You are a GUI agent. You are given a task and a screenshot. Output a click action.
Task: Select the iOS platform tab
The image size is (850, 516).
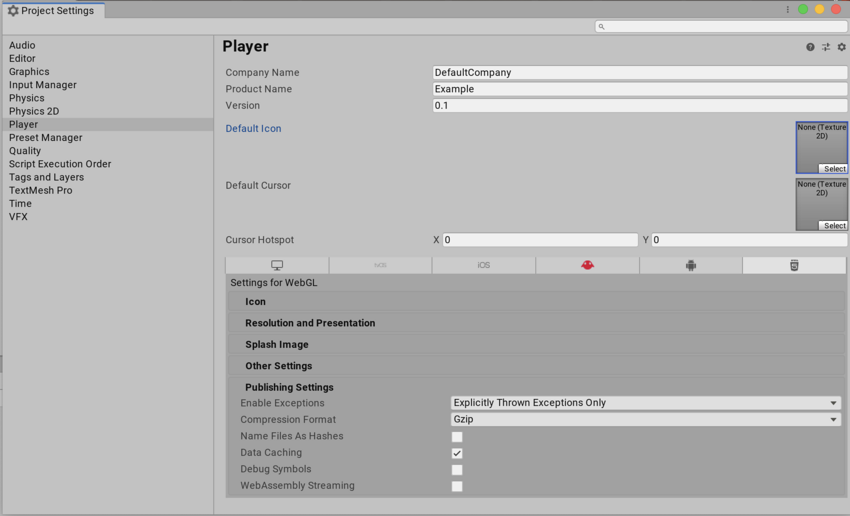click(x=484, y=265)
